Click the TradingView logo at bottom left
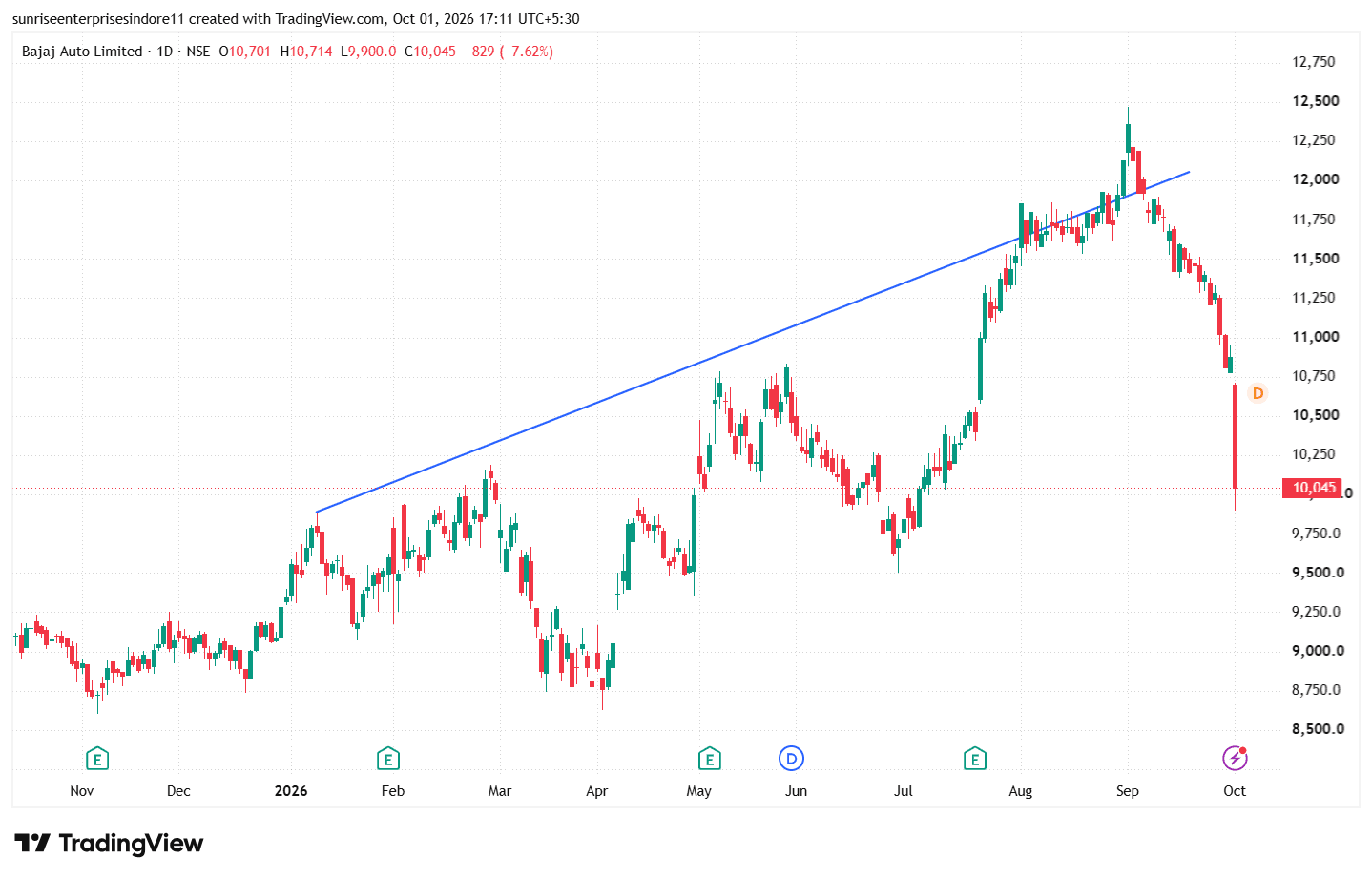This screenshot has height=879, width=1372. point(109,844)
